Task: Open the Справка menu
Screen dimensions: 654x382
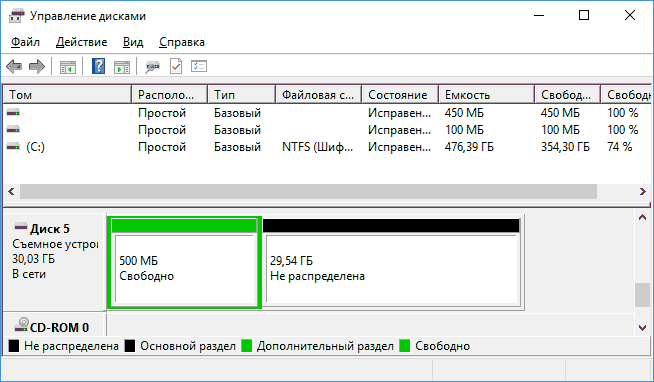Action: click(182, 42)
